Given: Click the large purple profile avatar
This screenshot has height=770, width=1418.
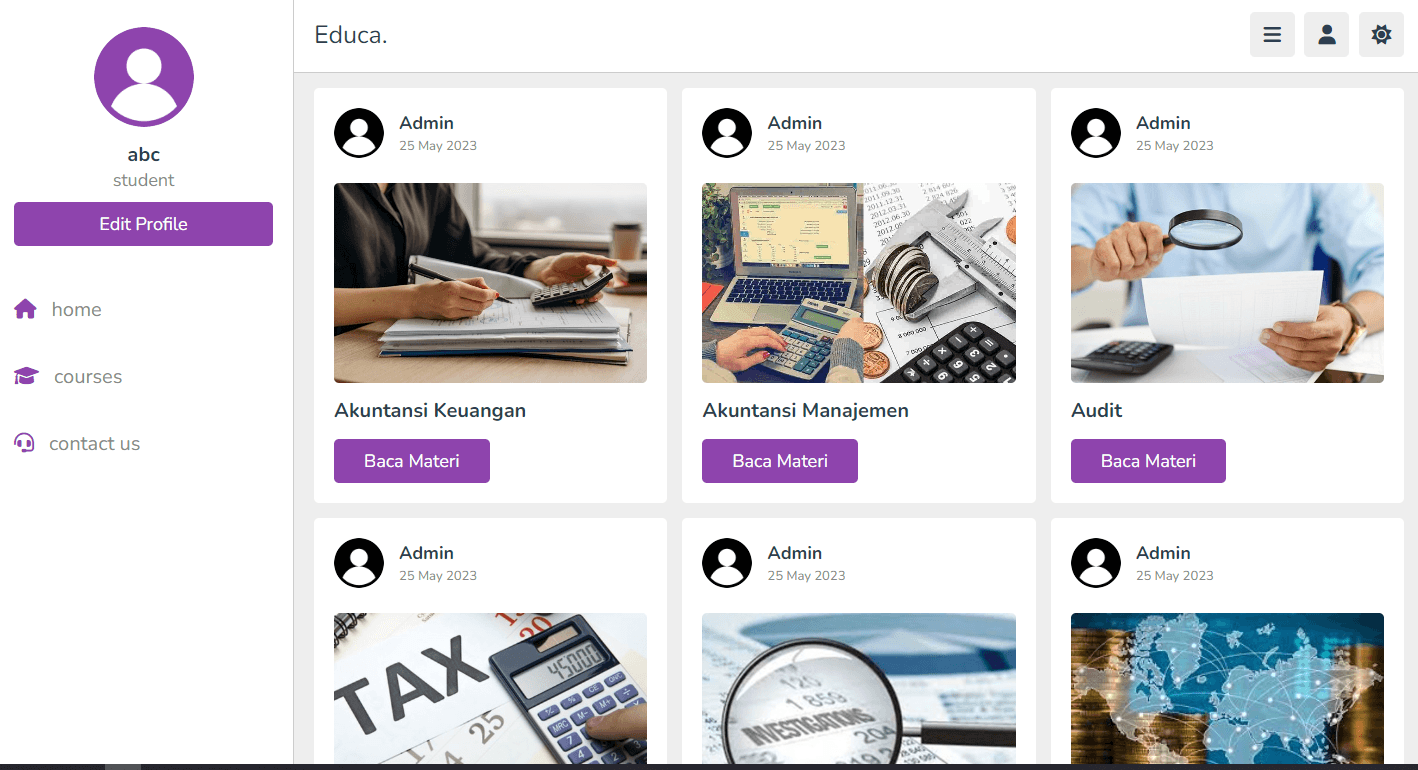Looking at the screenshot, I should 144,77.
